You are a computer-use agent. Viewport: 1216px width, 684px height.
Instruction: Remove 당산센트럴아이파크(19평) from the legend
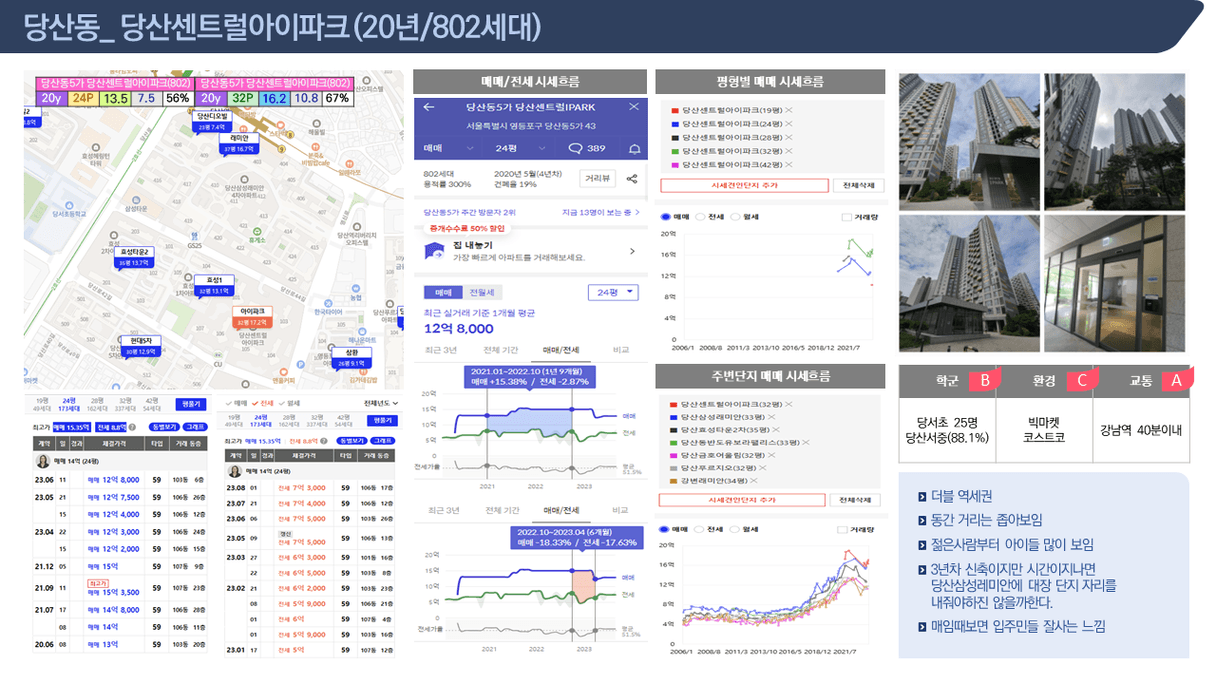[x=790, y=110]
